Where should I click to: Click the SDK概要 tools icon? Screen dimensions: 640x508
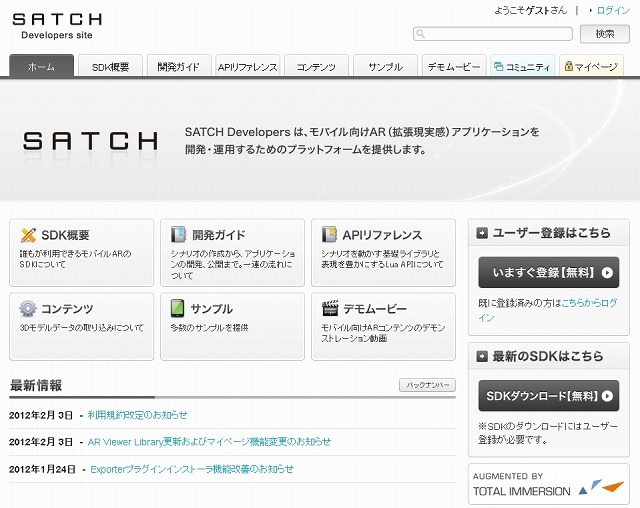pyautogui.click(x=28, y=235)
